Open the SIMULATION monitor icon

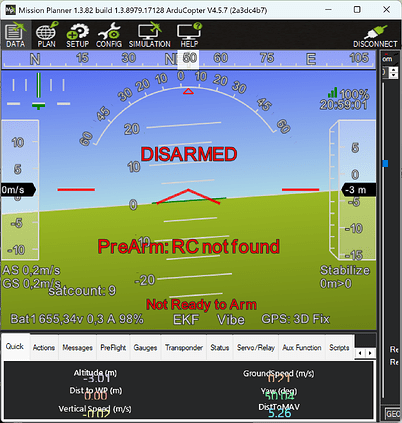click(150, 35)
